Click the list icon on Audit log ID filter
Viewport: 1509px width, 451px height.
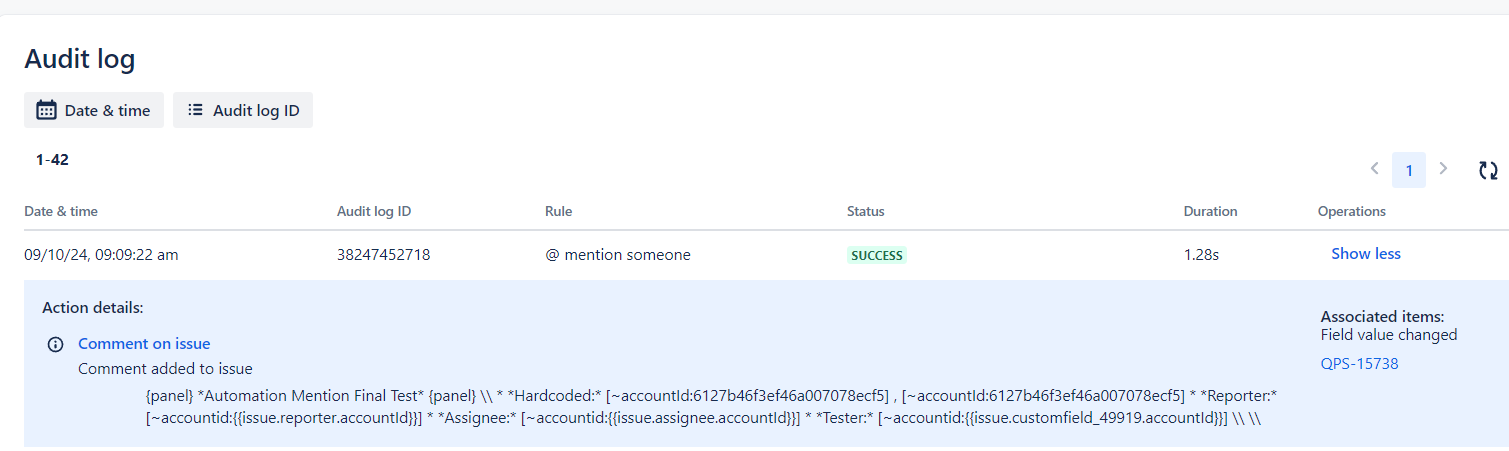point(196,110)
